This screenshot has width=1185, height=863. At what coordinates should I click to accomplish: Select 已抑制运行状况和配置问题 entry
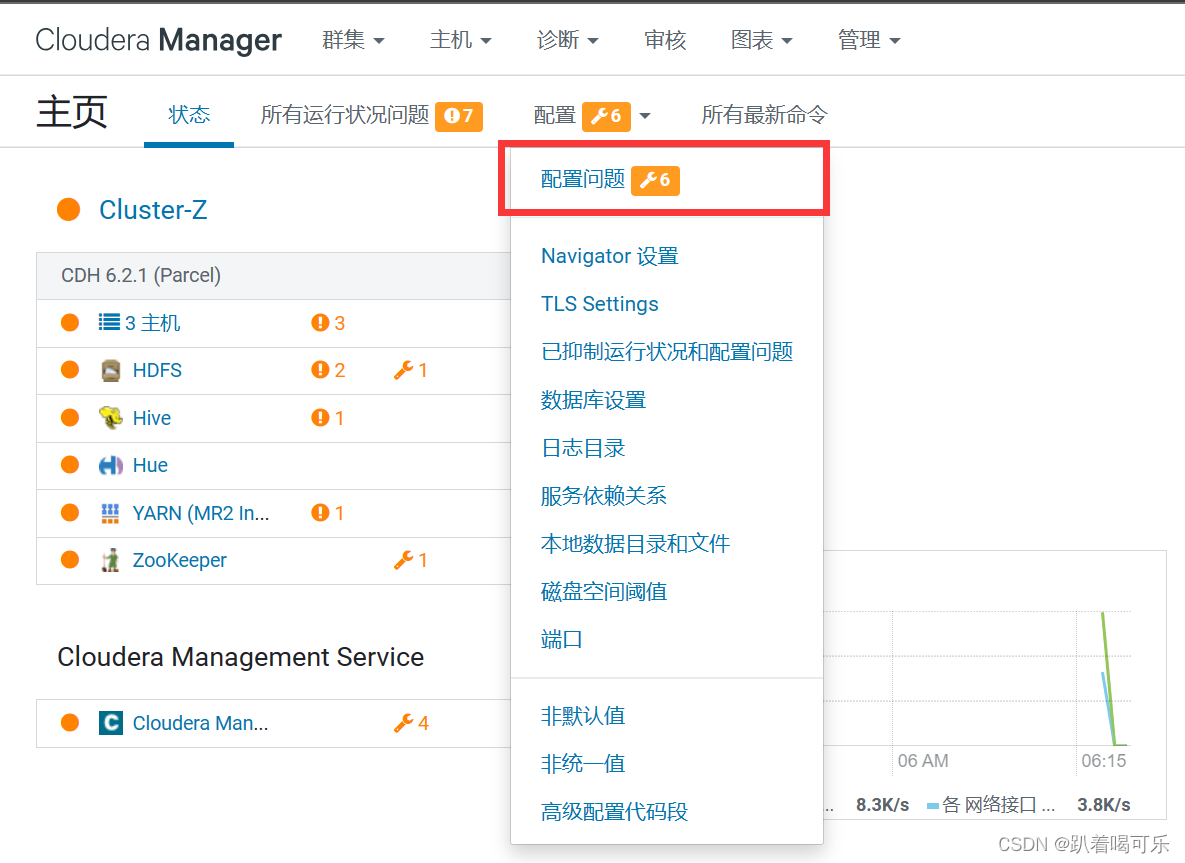click(x=667, y=351)
